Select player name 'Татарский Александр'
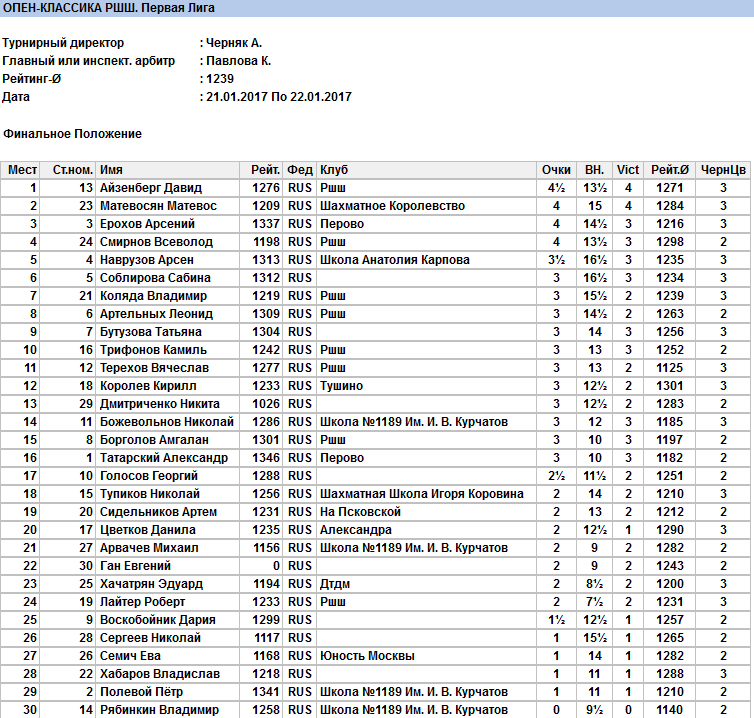Viewport: 754px width, 718px height. click(x=164, y=458)
